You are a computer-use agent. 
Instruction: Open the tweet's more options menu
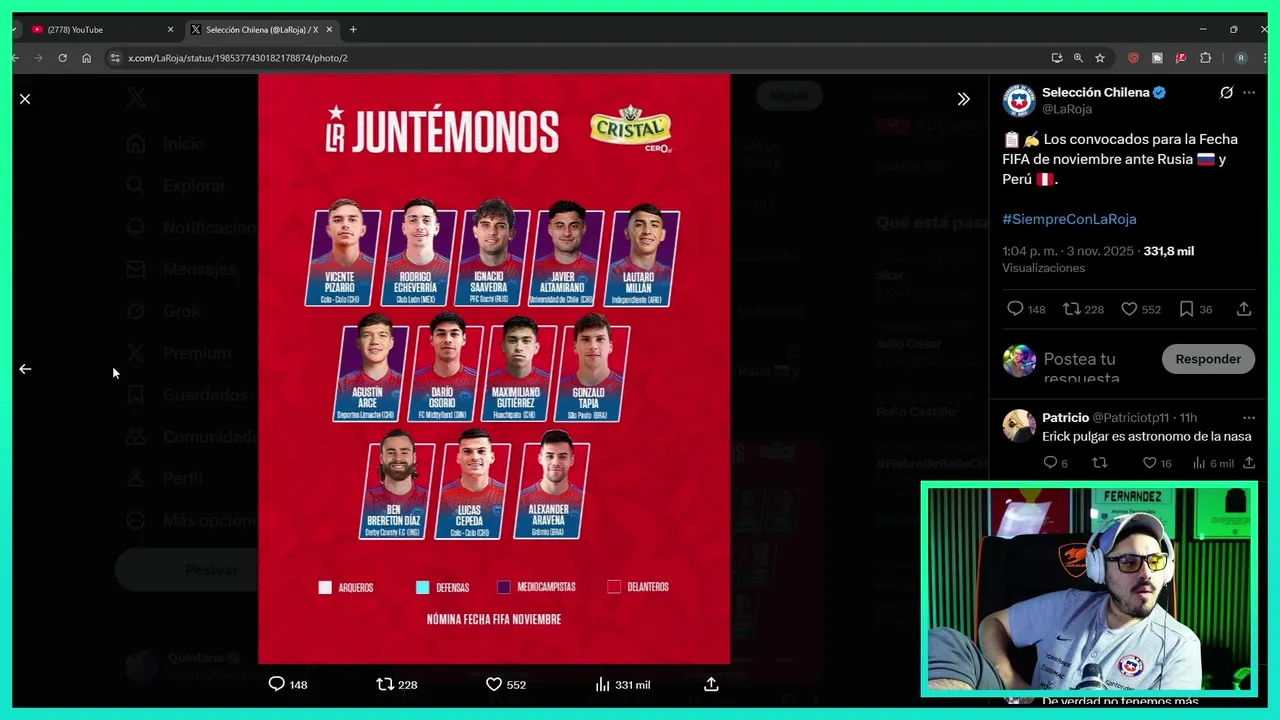1249,92
